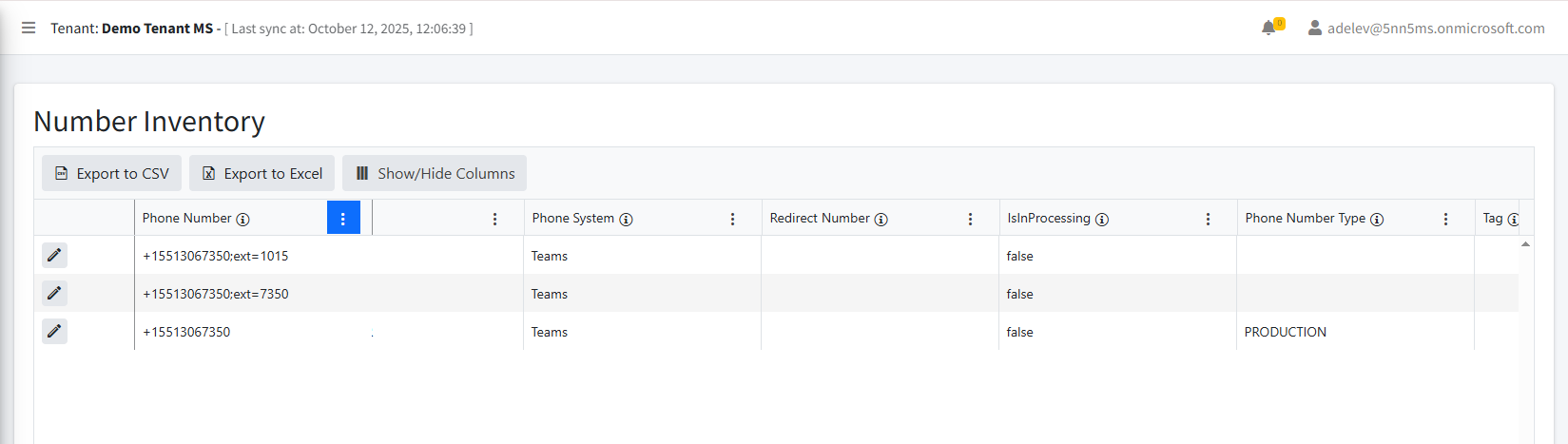Show info for Redirect Number column
Screen dimensions: 1568x444
(x=881, y=220)
